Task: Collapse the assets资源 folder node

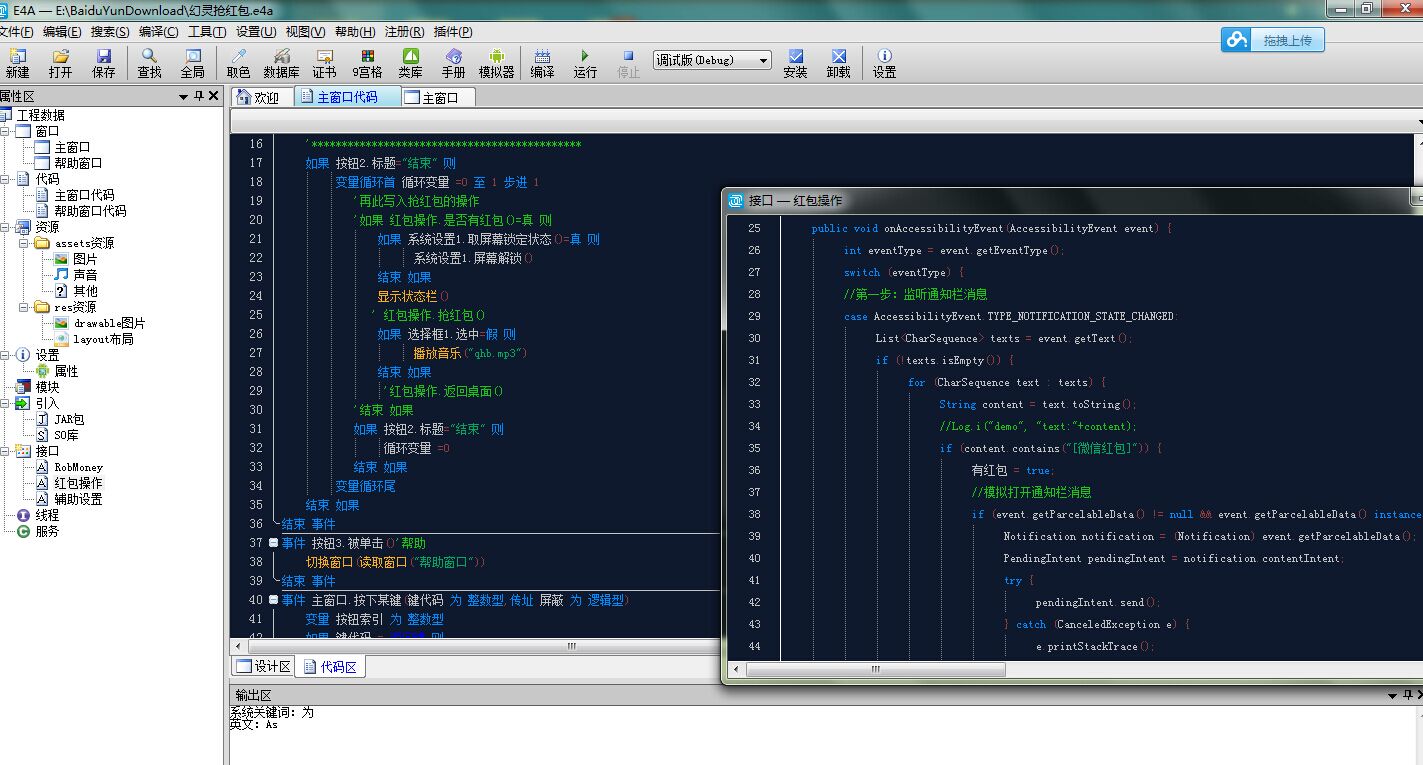Action: (23, 243)
